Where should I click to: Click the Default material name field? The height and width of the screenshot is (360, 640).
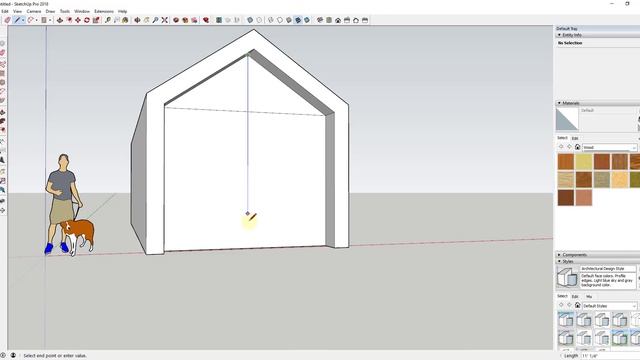pos(608,110)
